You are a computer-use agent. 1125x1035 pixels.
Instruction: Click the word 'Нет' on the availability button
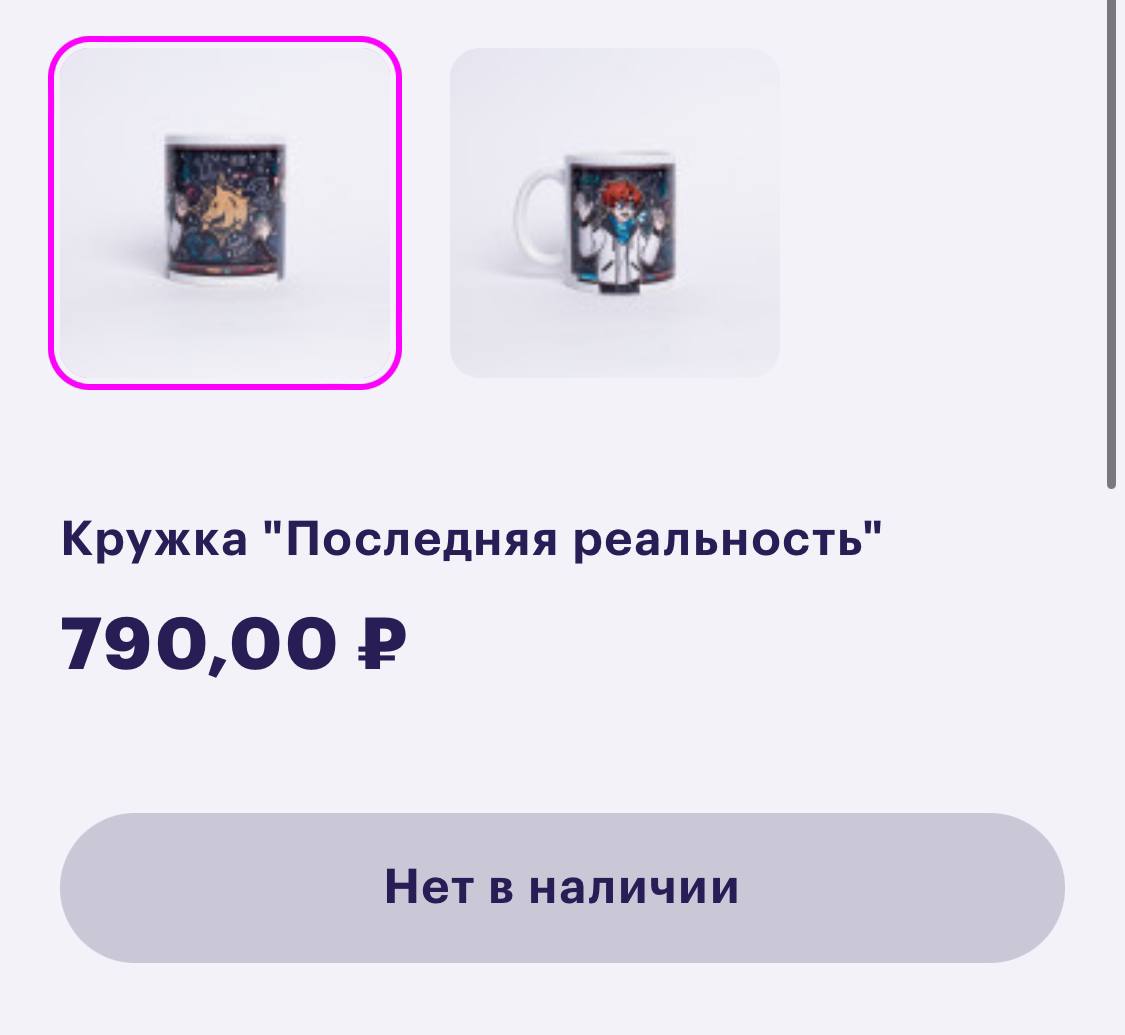[430, 887]
